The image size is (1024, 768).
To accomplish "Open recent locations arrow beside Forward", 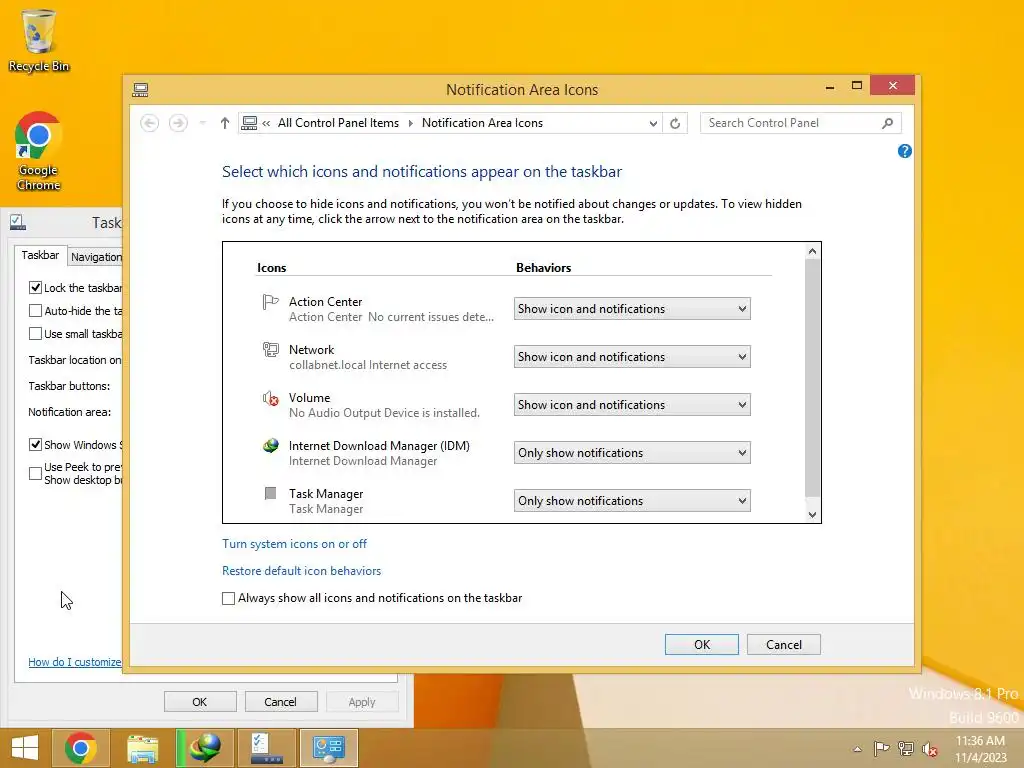I will (202, 123).
